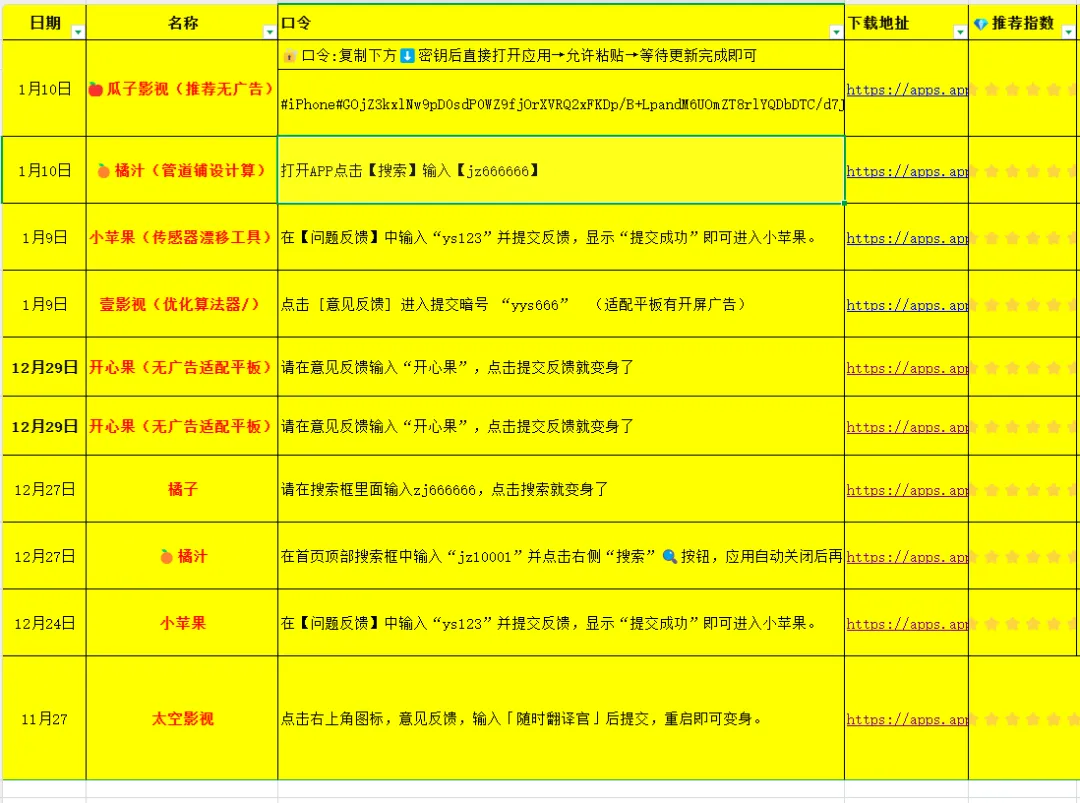Viewport: 1080px width, 803px height.
Task: Select the cell 瓜子影视（推荐无广告）
Action: click(x=182, y=88)
